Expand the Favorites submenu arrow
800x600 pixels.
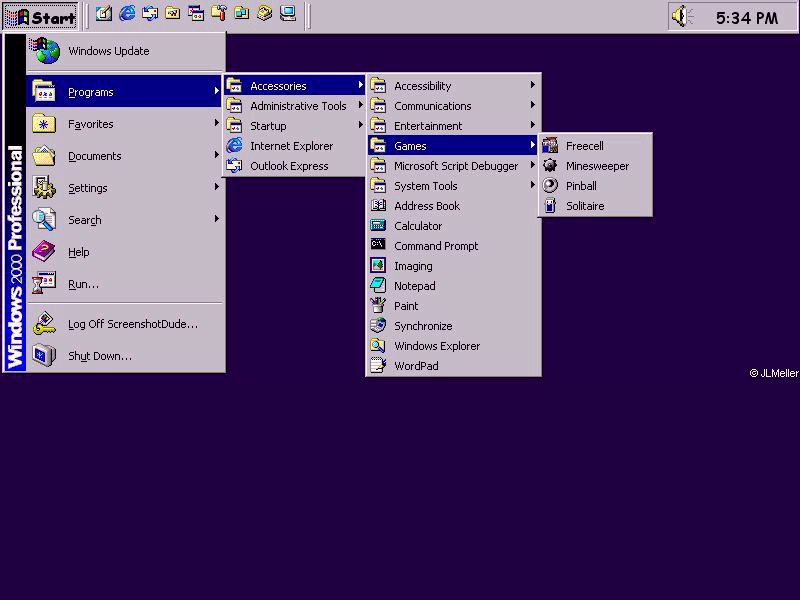pyautogui.click(x=216, y=123)
